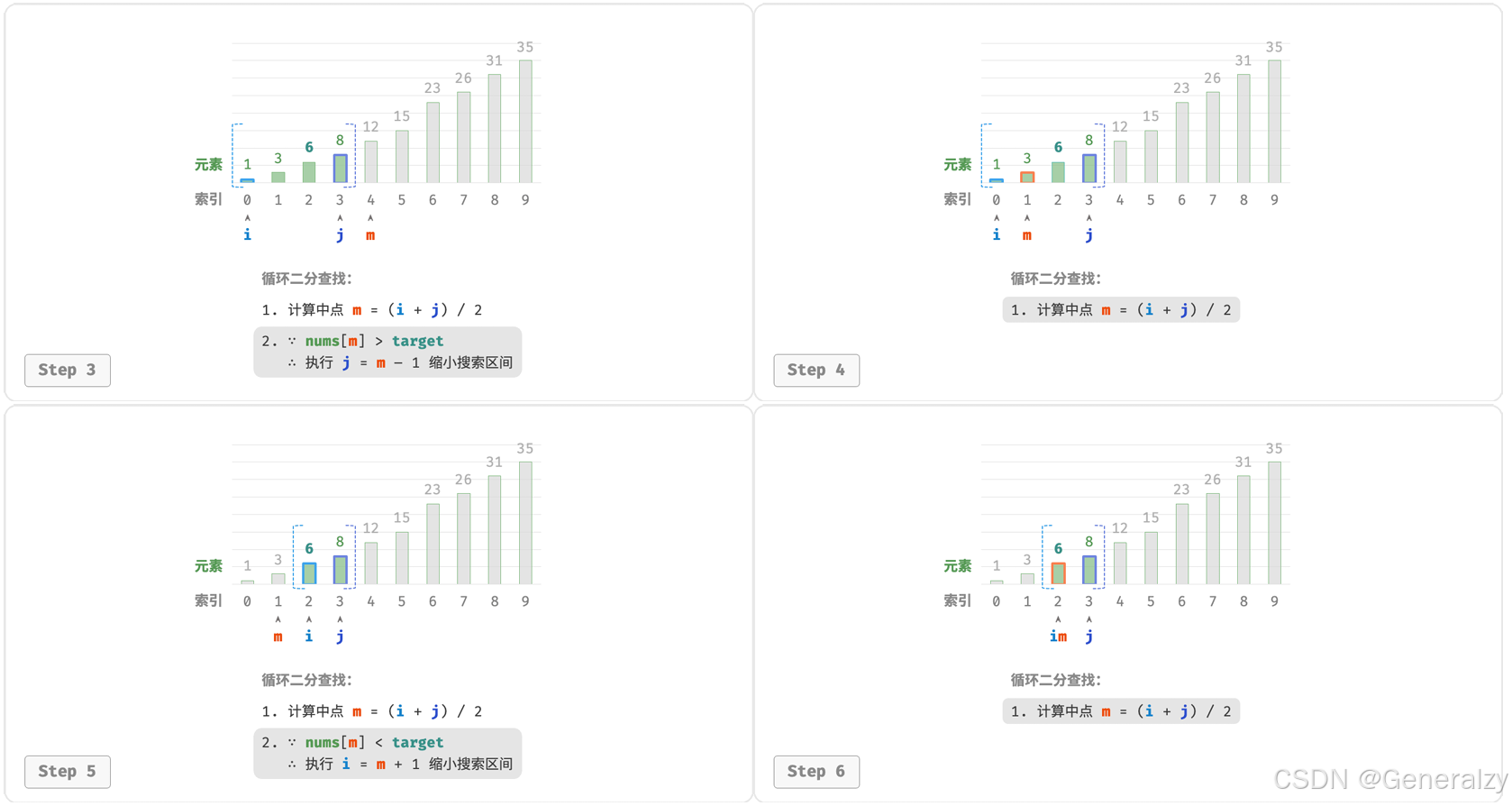The image size is (1512, 806).
Task: Click grayed value label 1 in Step 6 panel
Action: [996, 565]
